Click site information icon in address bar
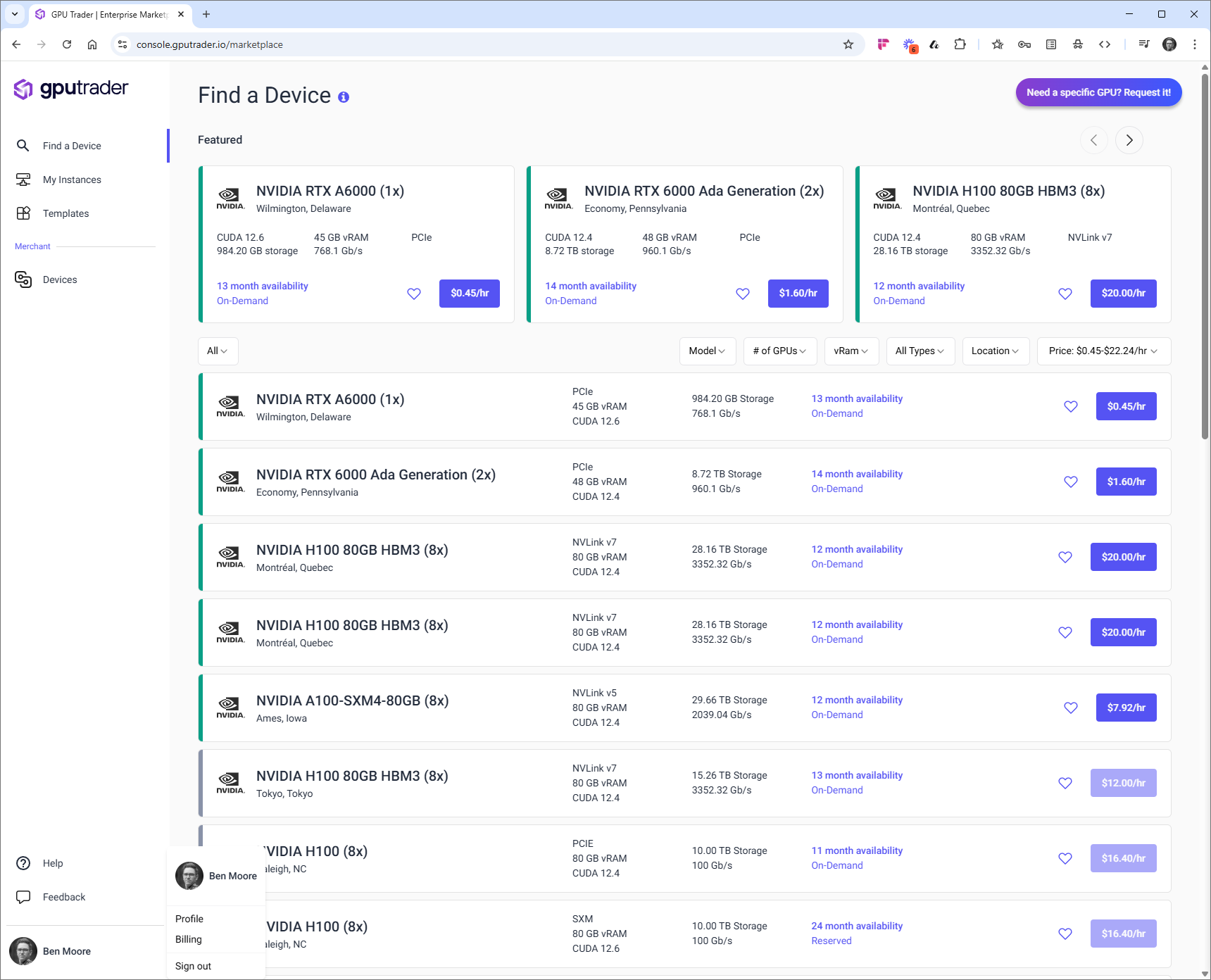 123,44
